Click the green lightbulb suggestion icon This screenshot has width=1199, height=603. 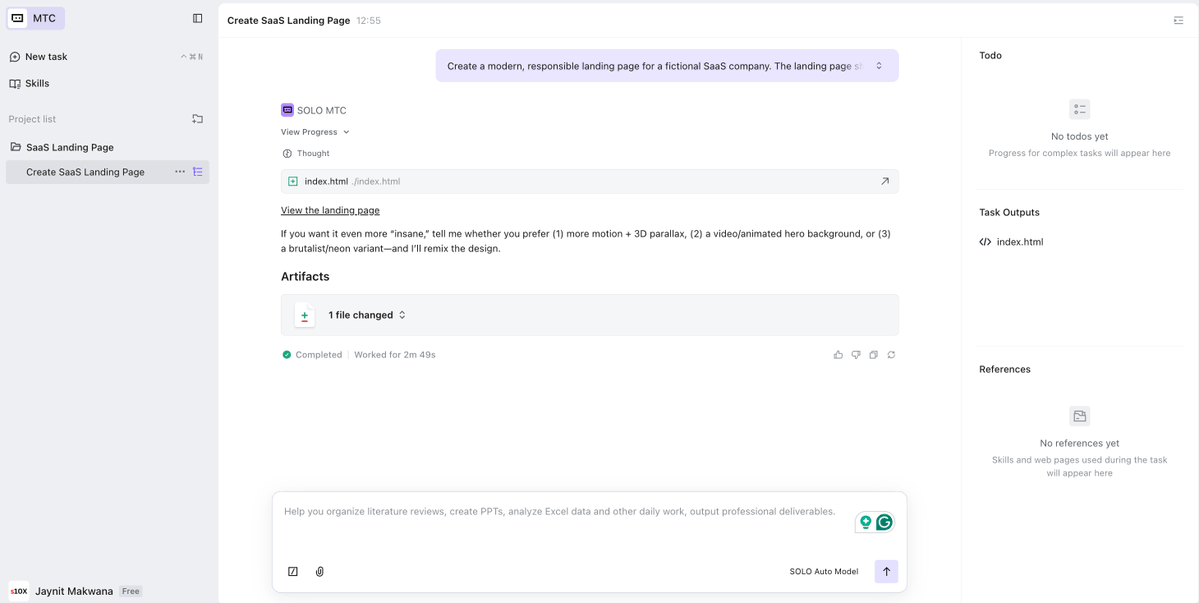pos(866,522)
